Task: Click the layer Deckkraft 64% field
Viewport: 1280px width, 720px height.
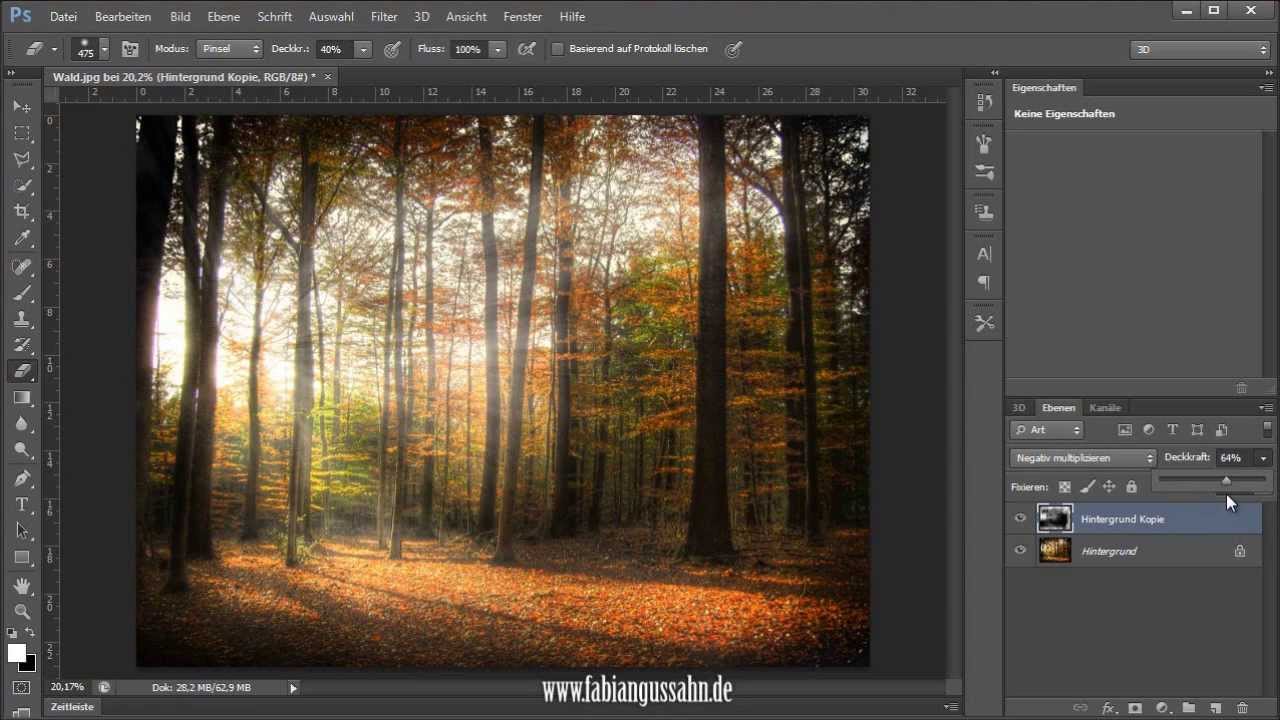Action: pyautogui.click(x=1234, y=458)
